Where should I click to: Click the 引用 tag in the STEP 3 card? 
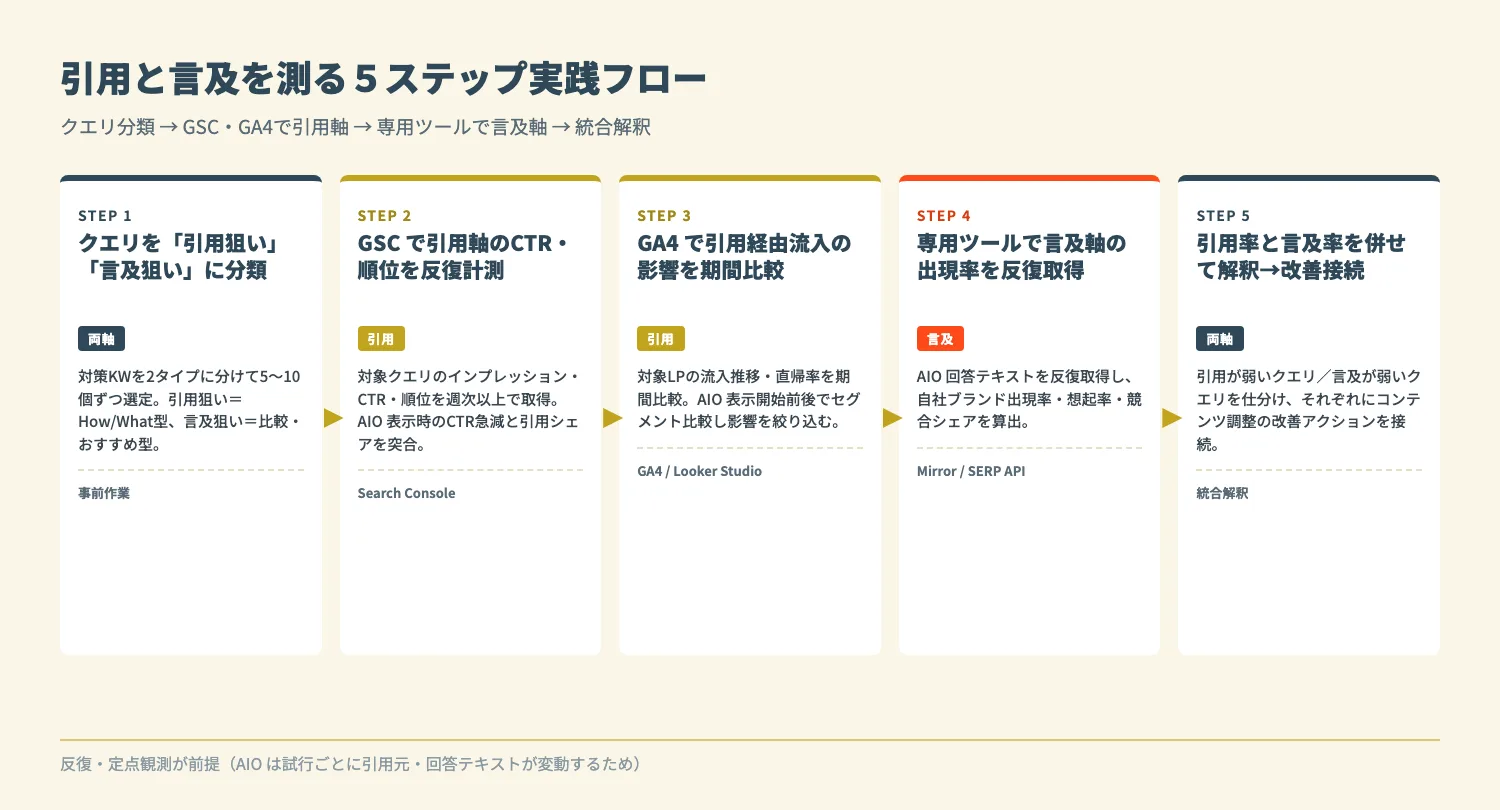(660, 339)
